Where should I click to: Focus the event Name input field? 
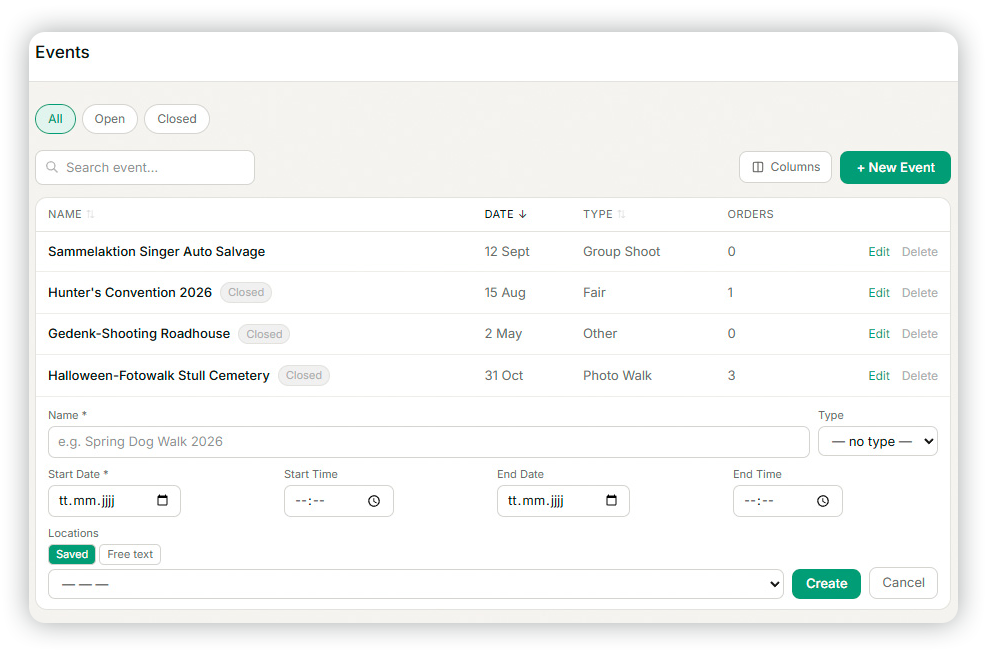pos(429,442)
